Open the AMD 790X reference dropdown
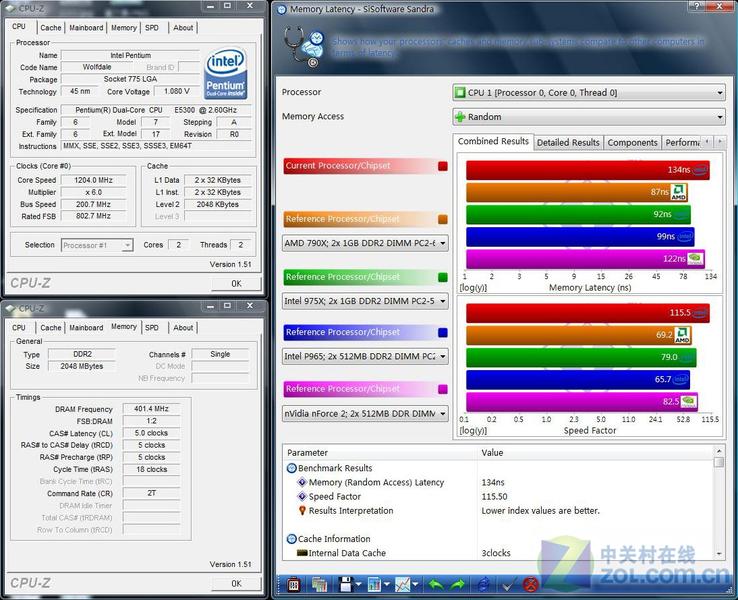The height and width of the screenshot is (600, 738). coord(365,243)
